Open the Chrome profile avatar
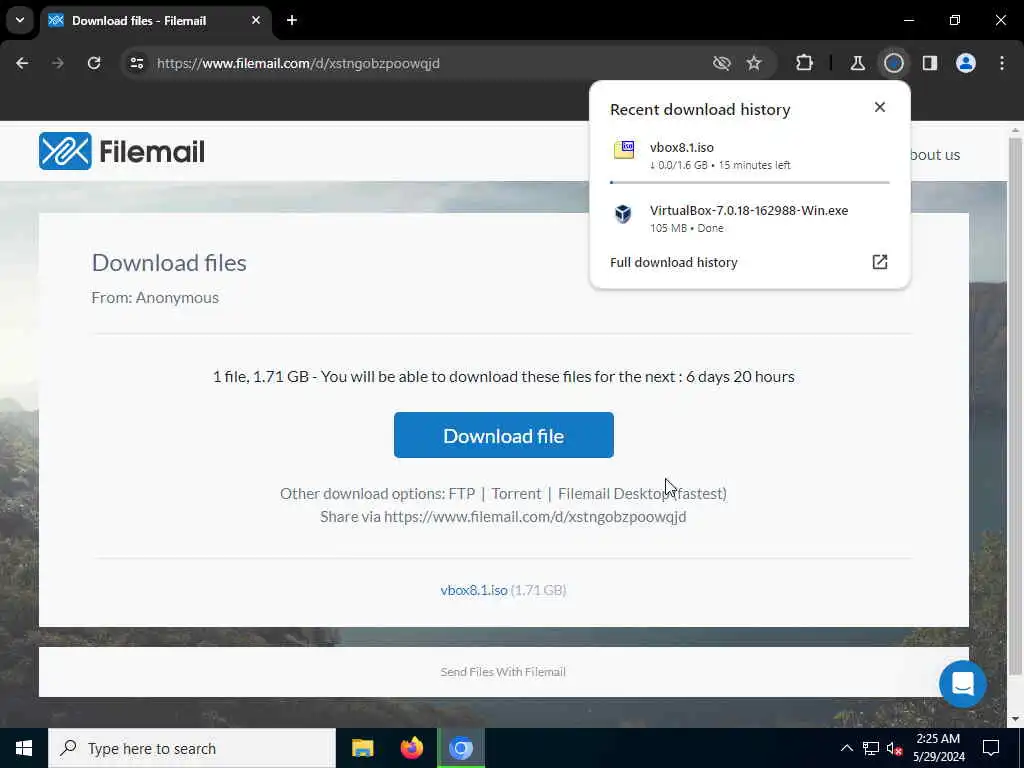Image resolution: width=1024 pixels, height=768 pixels. 966,63
